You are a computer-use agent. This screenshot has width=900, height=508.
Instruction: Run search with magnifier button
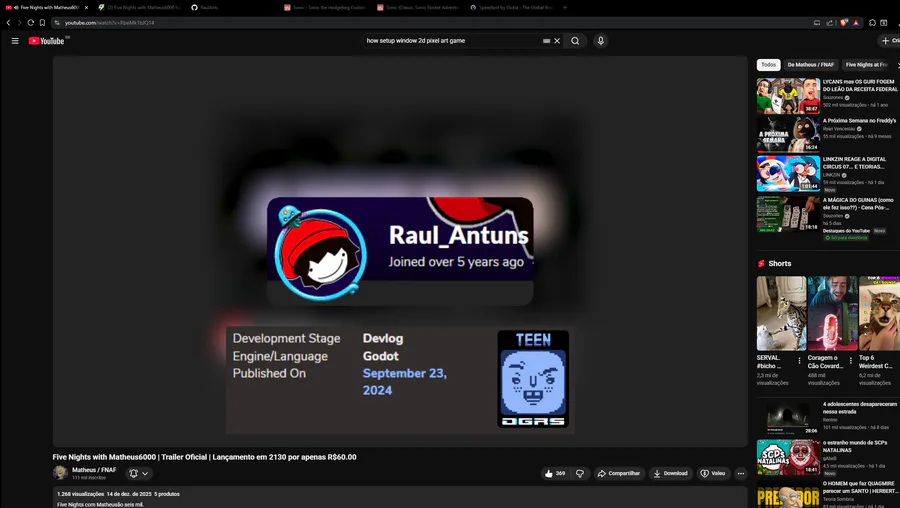point(575,41)
